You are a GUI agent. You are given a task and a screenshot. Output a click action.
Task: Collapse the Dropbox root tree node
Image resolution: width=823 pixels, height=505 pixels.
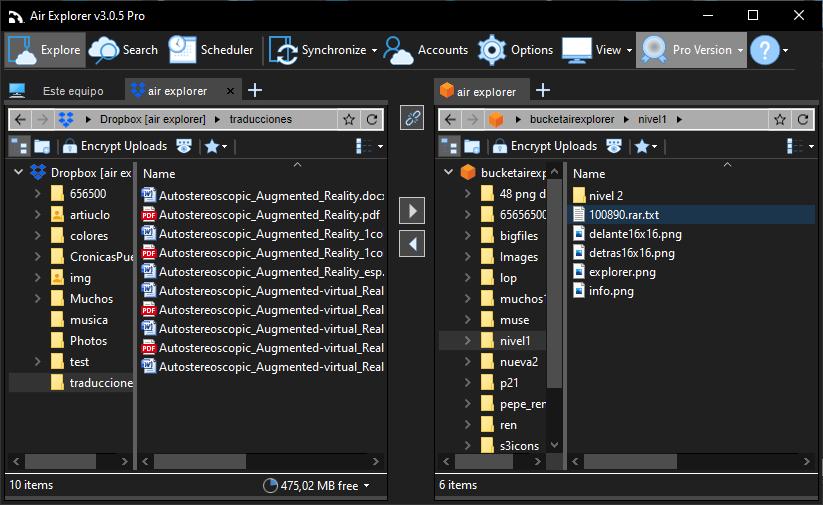tap(18, 172)
